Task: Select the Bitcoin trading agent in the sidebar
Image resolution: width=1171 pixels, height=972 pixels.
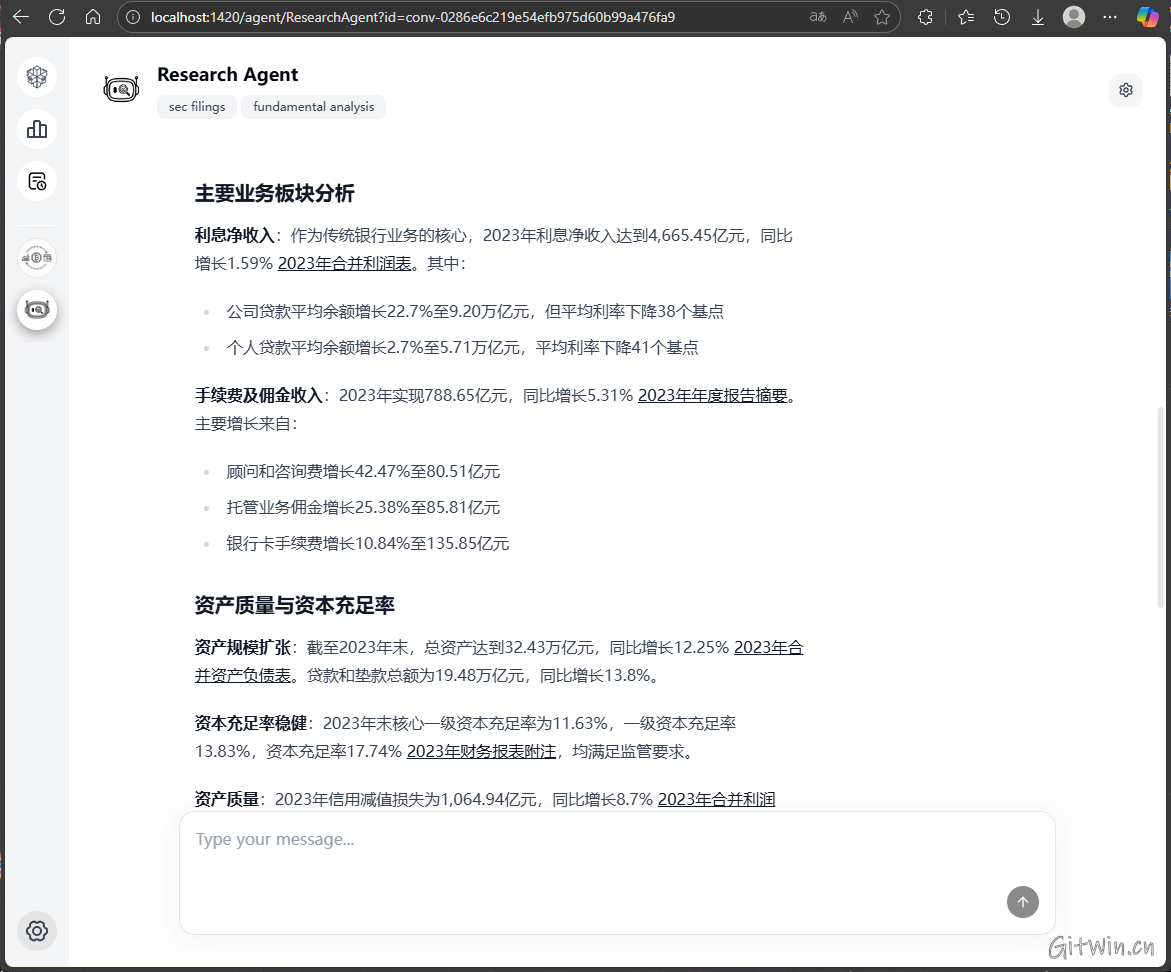Action: coord(37,258)
